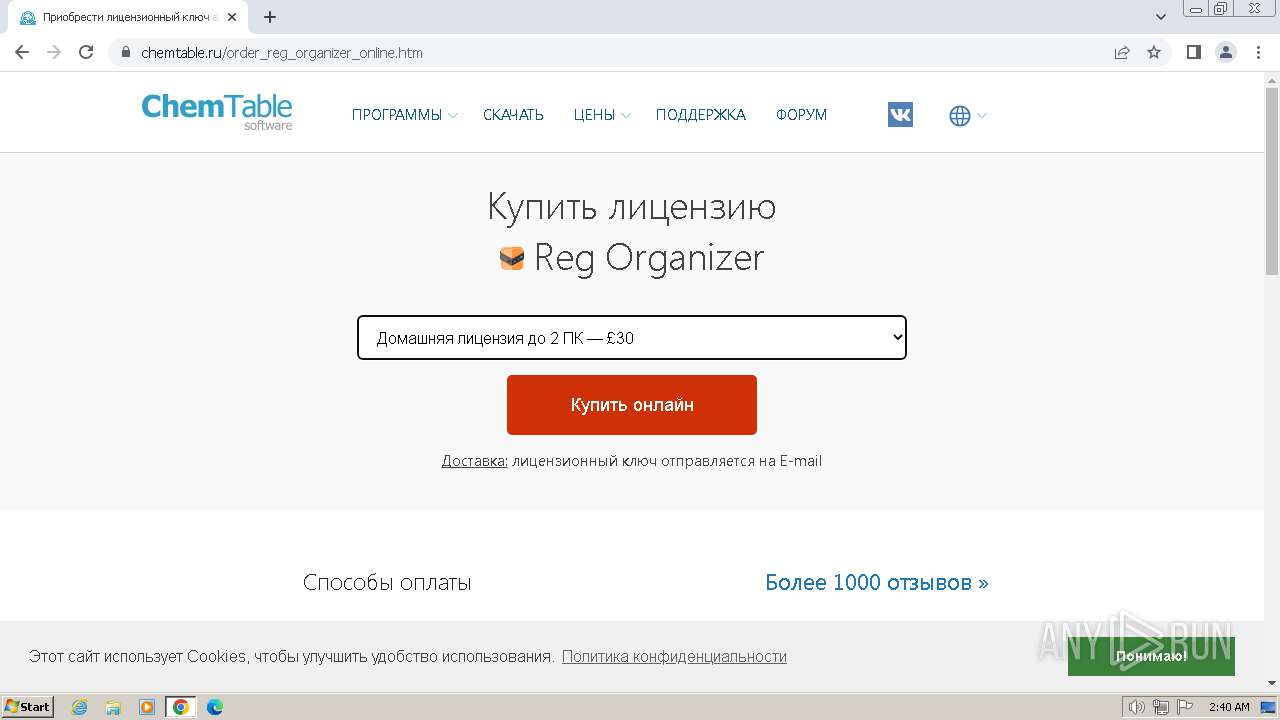Click Show desktop button in taskbar
1280x720 pixels.
[x=1269, y=707]
